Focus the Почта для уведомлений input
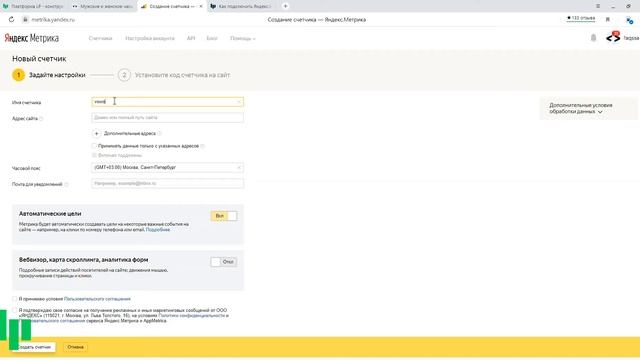Image resolution: width=640 pixels, height=360 pixels. [168, 184]
